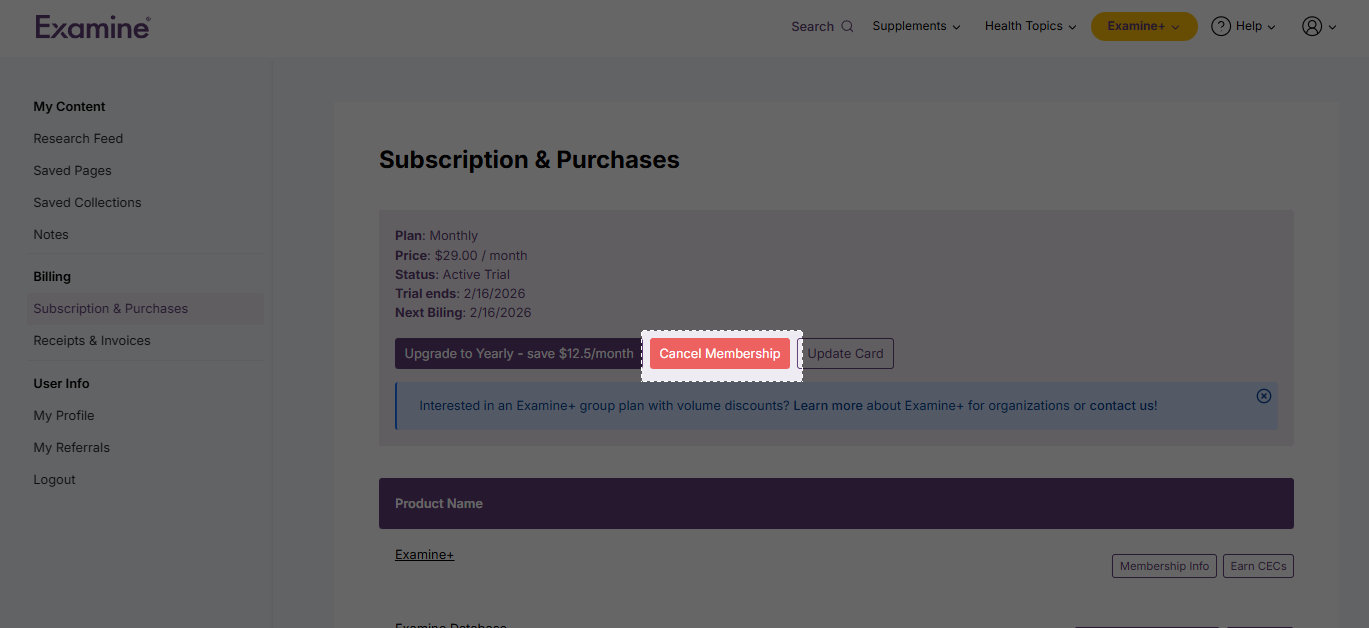Open the user account avatar menu
Image resolution: width=1369 pixels, height=628 pixels.
(x=1319, y=27)
